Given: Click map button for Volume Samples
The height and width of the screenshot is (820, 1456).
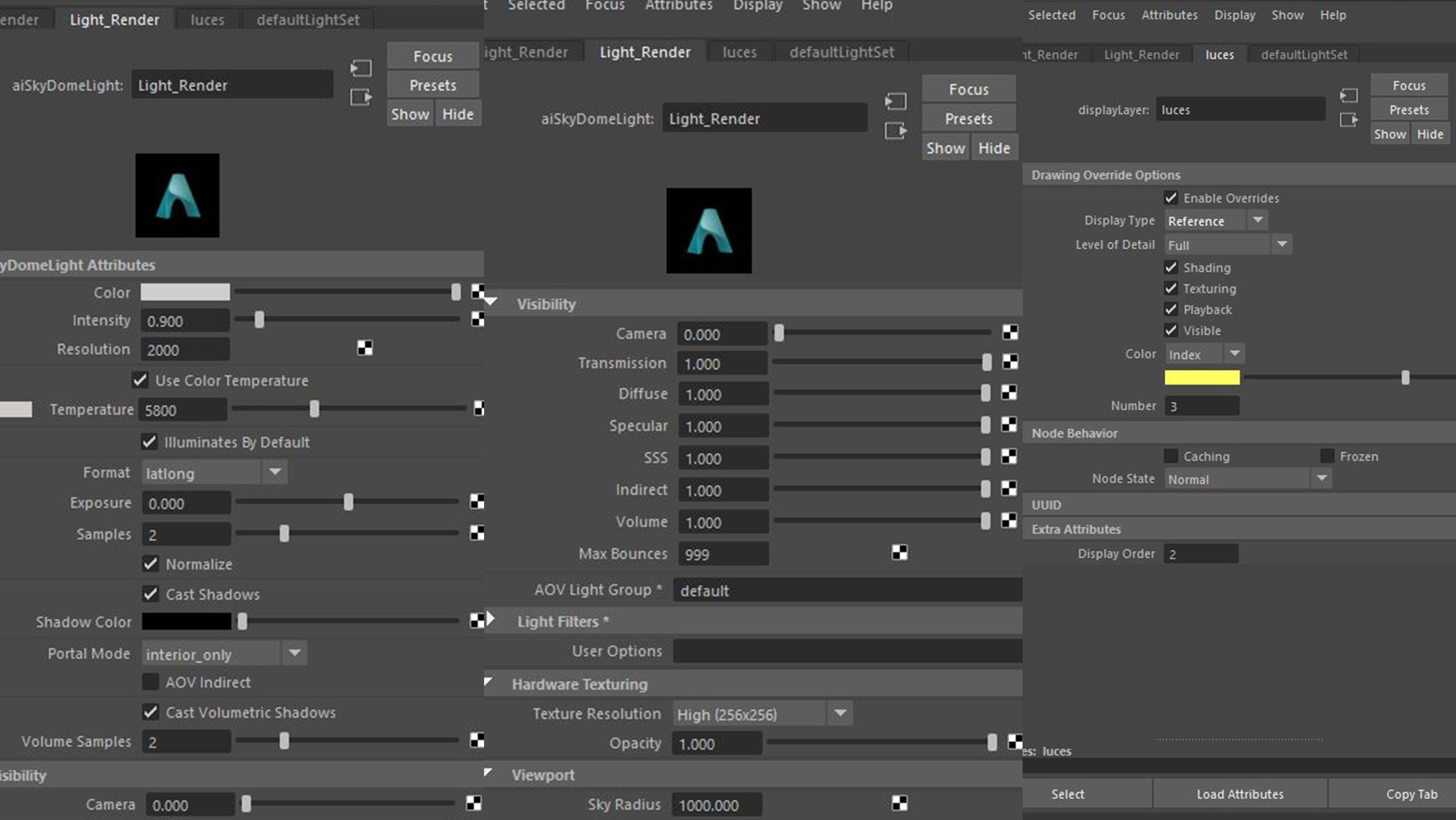Looking at the screenshot, I should click(x=477, y=740).
